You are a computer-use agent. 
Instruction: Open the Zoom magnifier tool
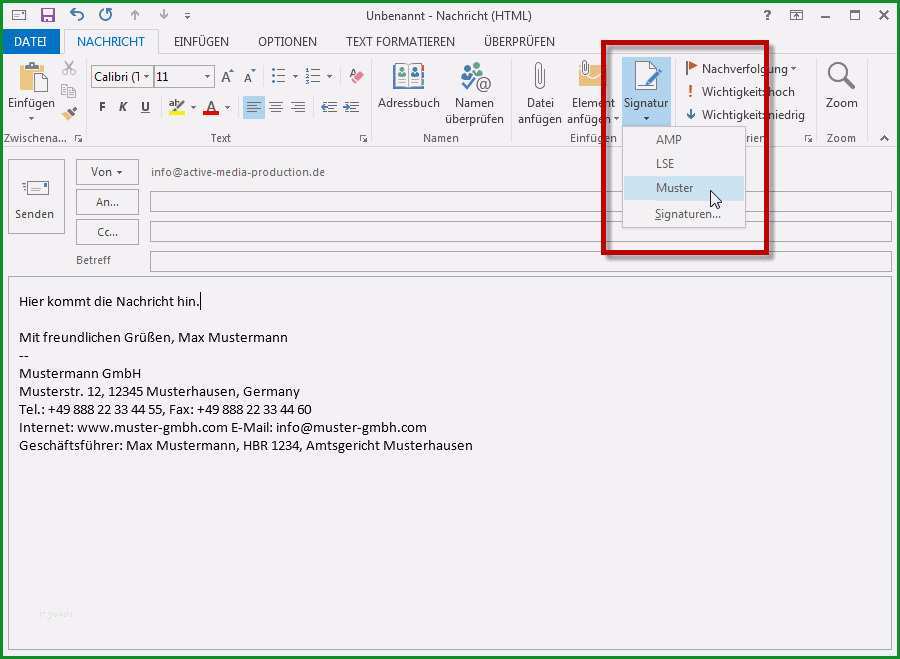841,86
